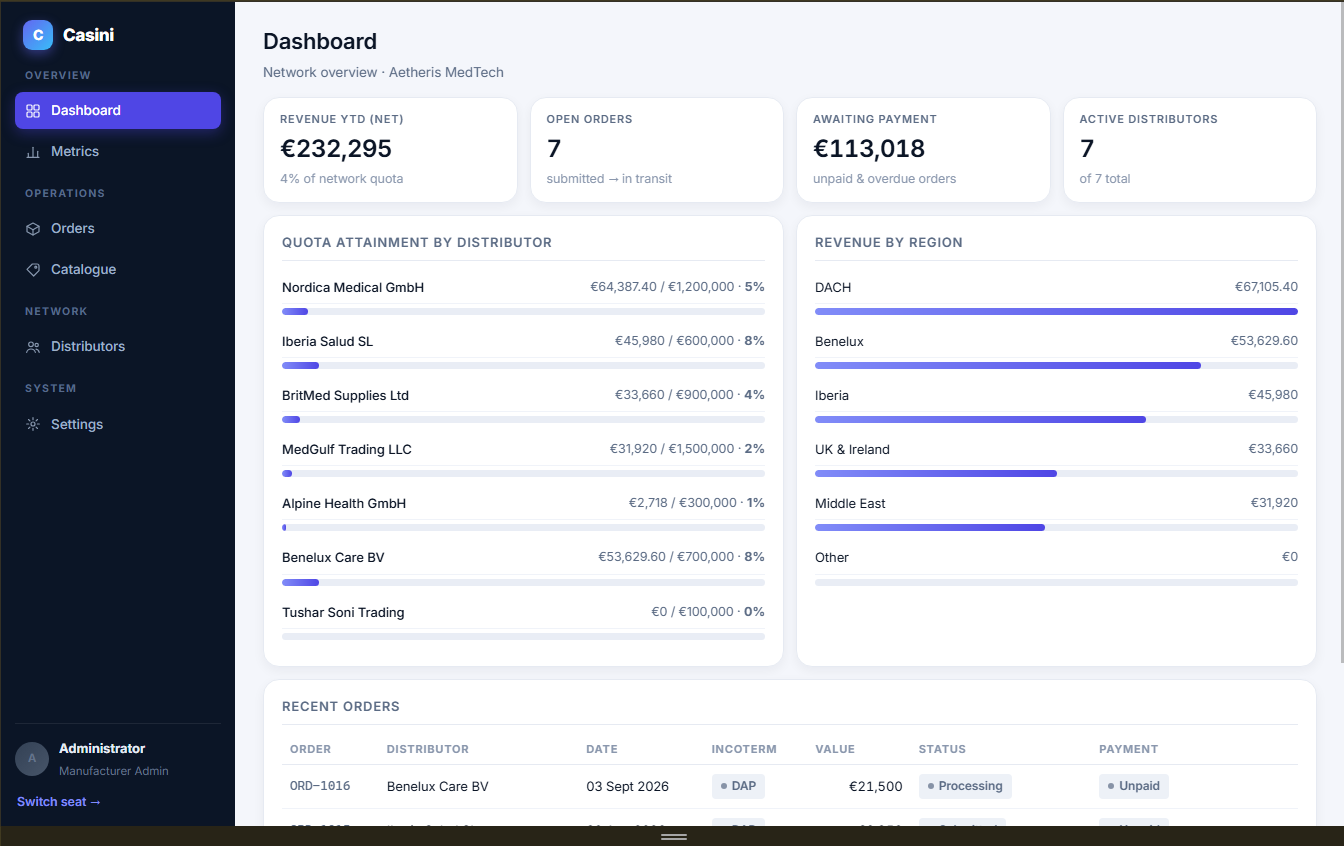Click the Settings gear icon
Viewport: 1344px width, 846px height.
33,425
